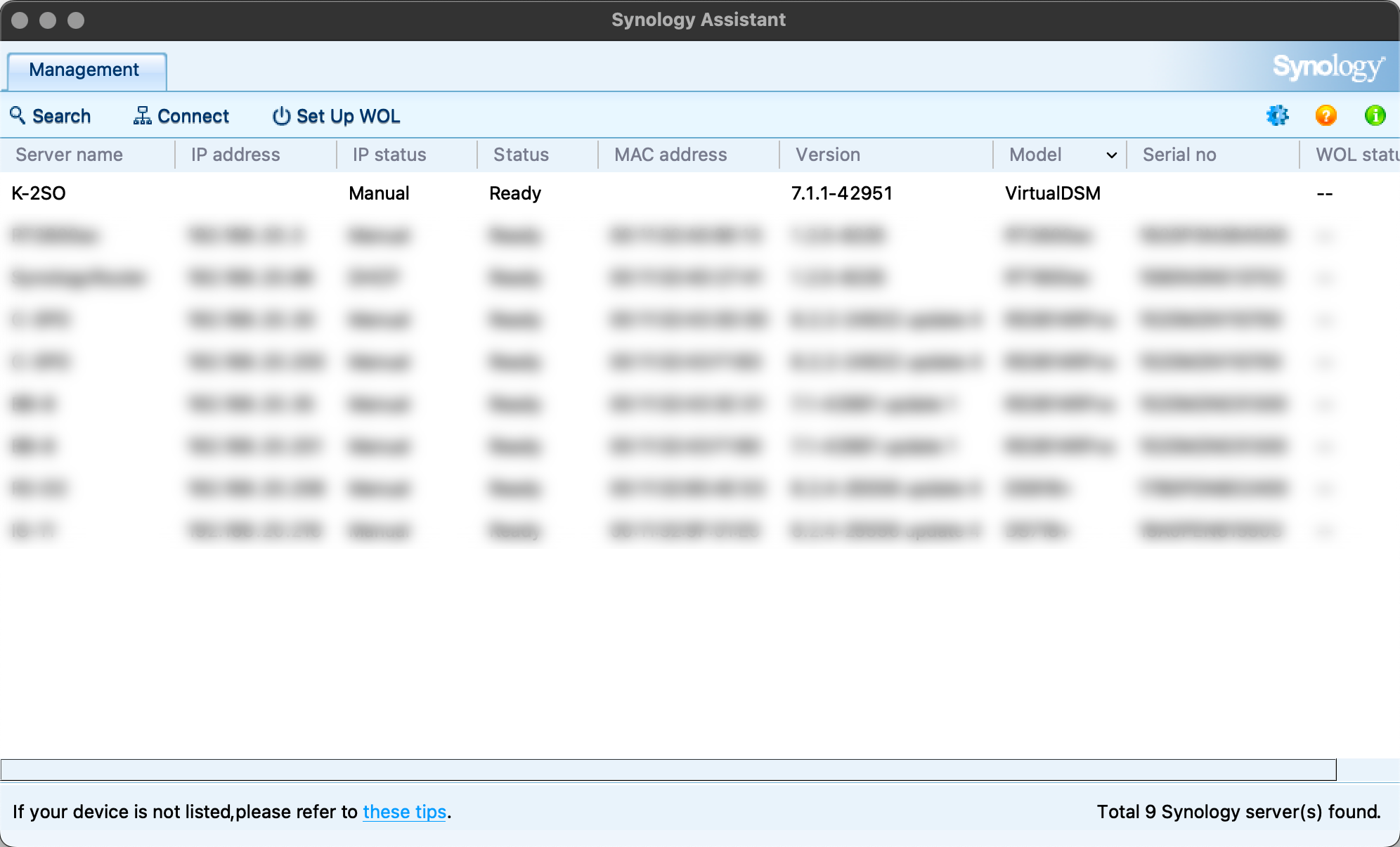This screenshot has width=1400, height=847.
Task: Click the Synology logo
Action: click(1329, 68)
